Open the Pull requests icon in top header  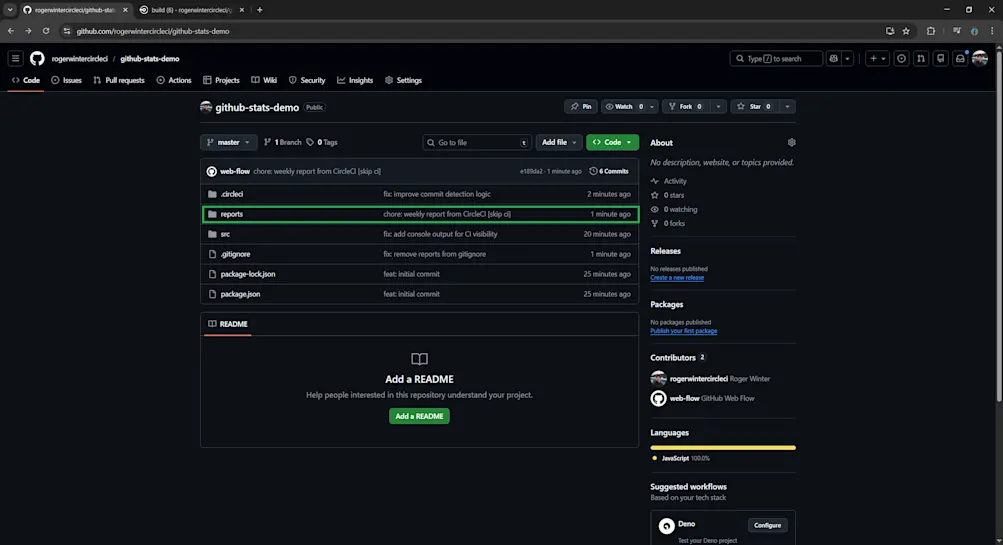[921, 58]
